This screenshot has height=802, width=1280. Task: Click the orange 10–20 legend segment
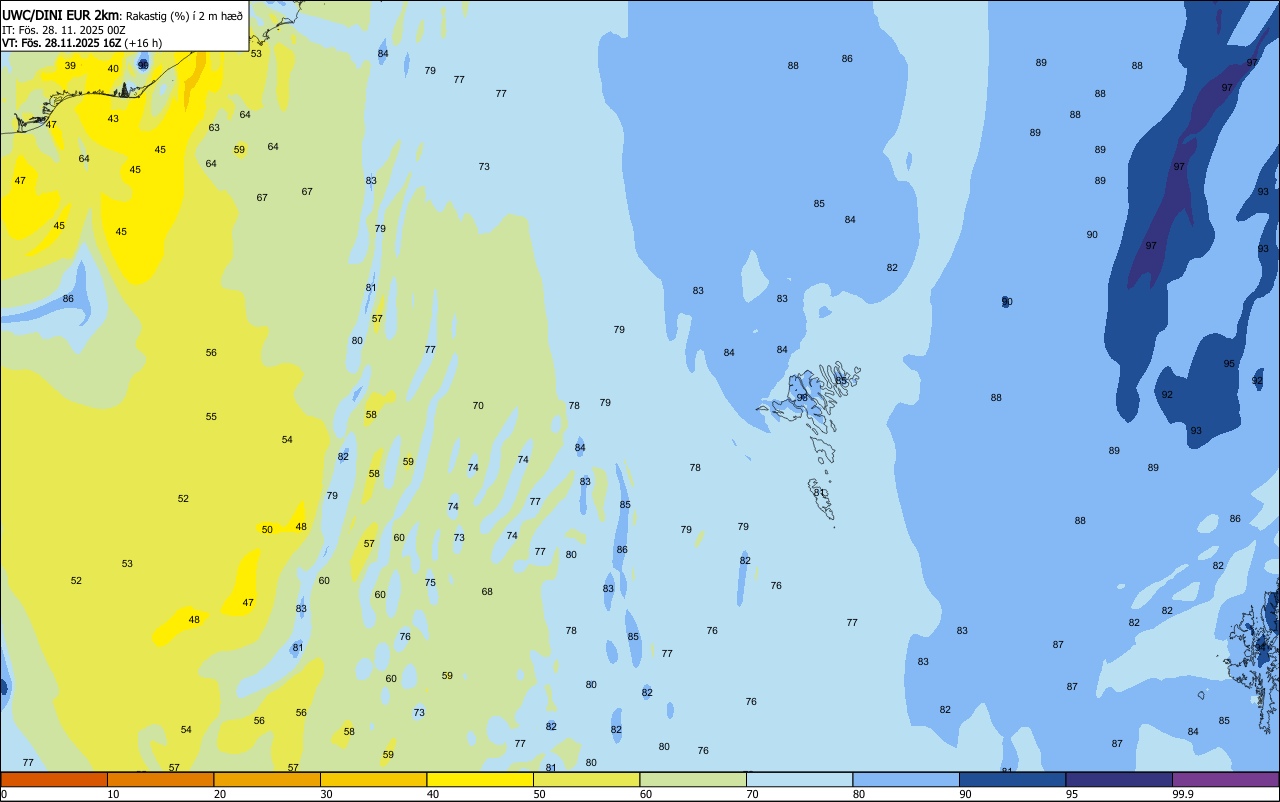tap(160, 779)
